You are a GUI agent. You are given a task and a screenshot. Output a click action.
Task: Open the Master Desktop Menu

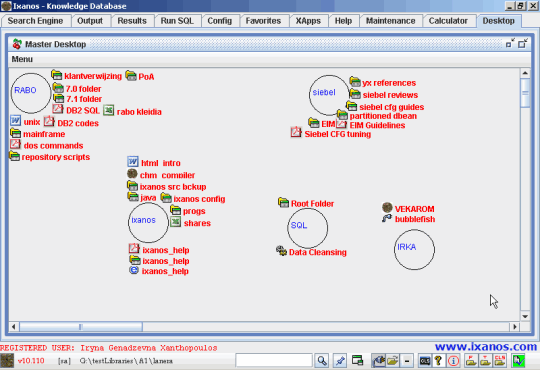coord(22,59)
